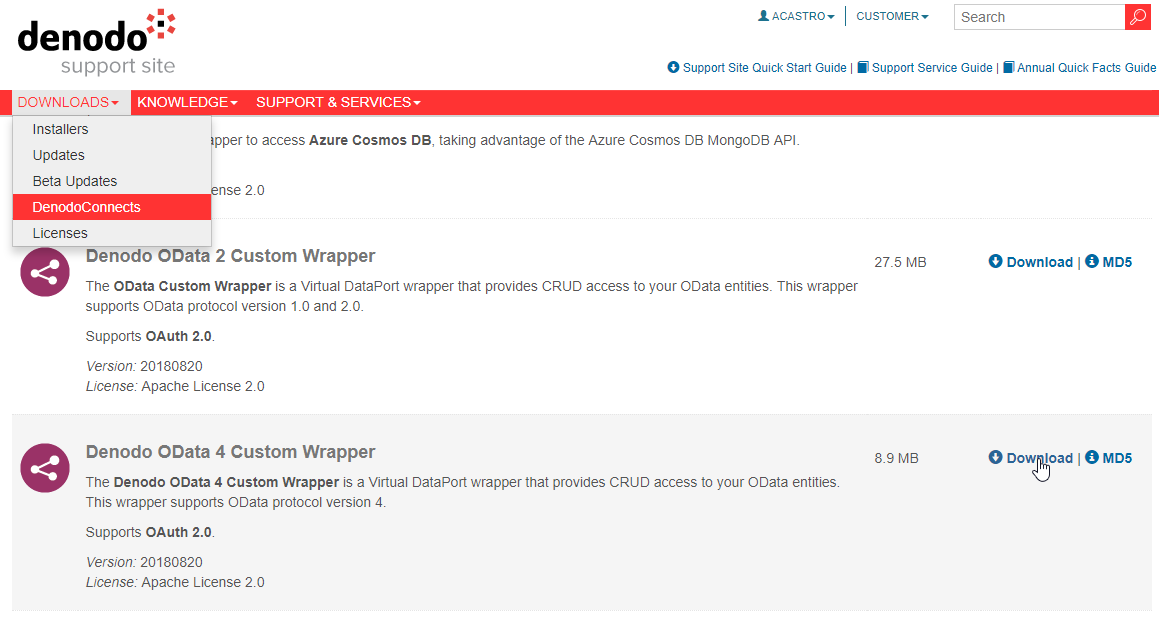Open MD5 link for OData 4 wrapper

[x=1117, y=458]
